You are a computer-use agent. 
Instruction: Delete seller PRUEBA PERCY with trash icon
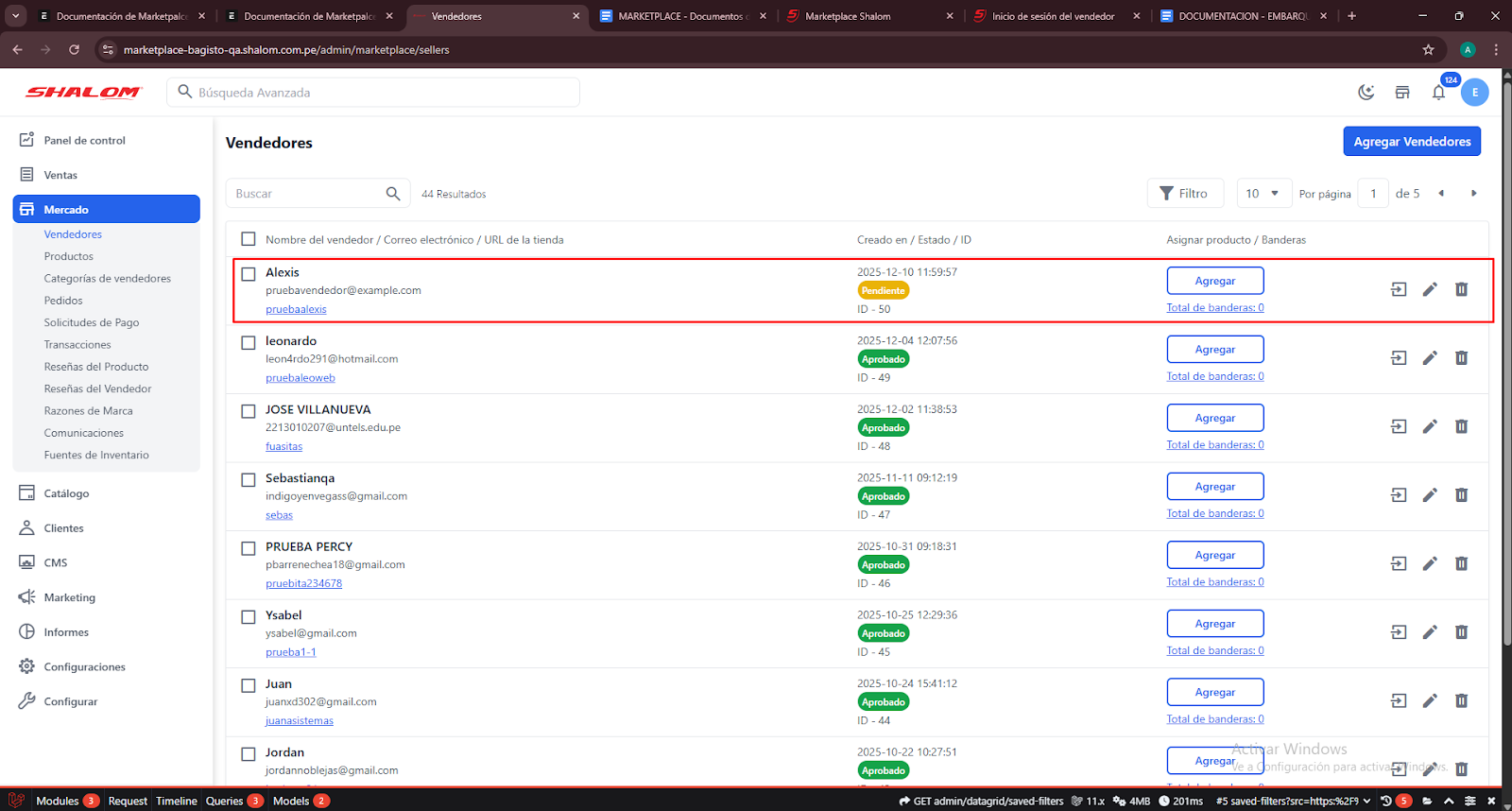[1461, 564]
